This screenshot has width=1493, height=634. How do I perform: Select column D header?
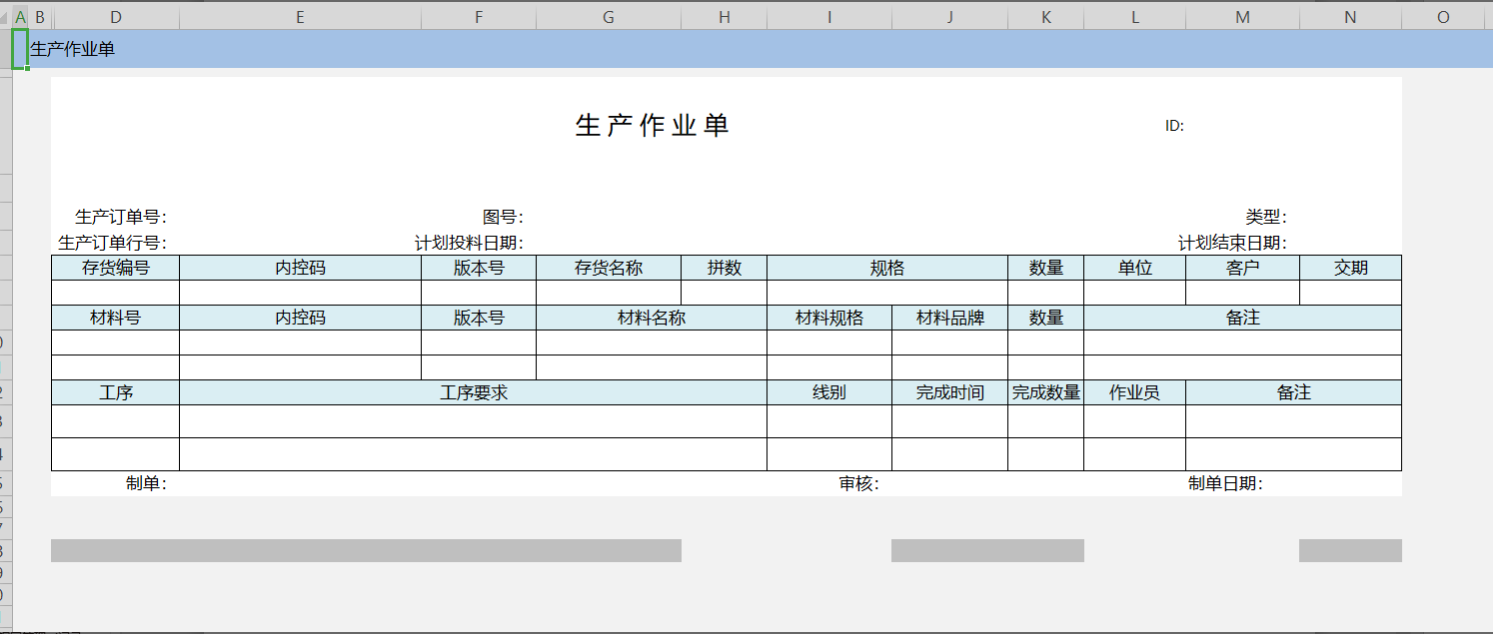pyautogui.click(x=116, y=17)
